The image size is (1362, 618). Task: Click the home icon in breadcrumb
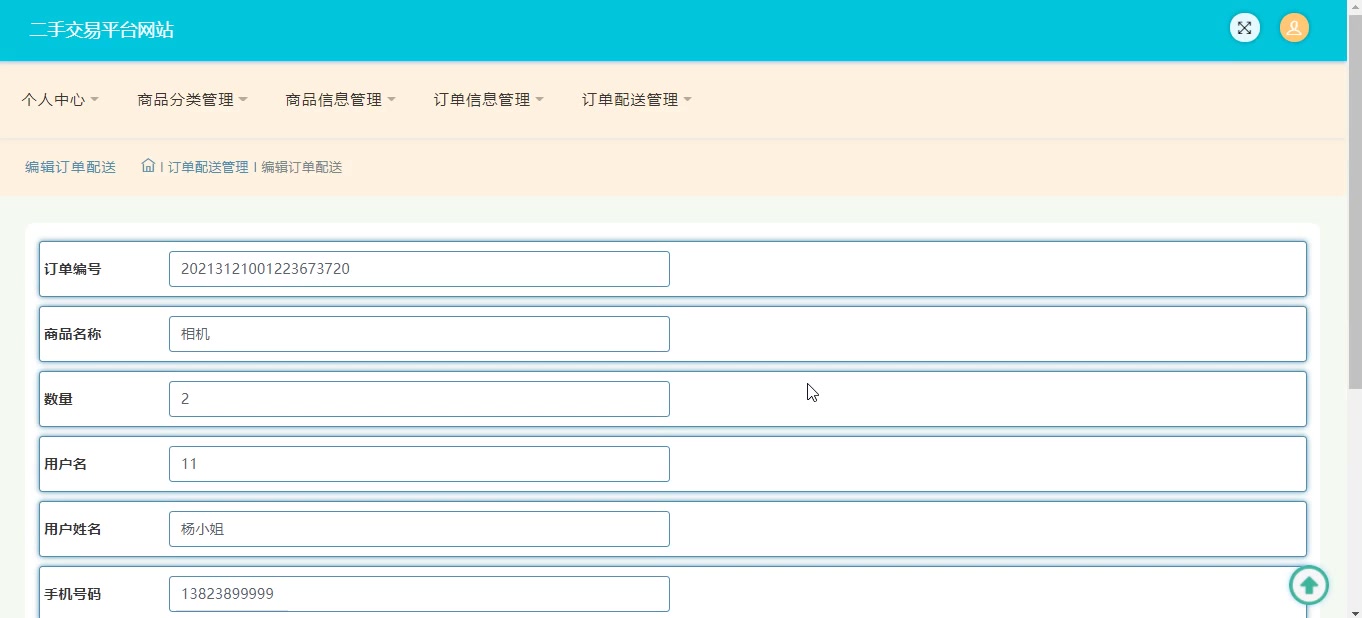point(148,166)
